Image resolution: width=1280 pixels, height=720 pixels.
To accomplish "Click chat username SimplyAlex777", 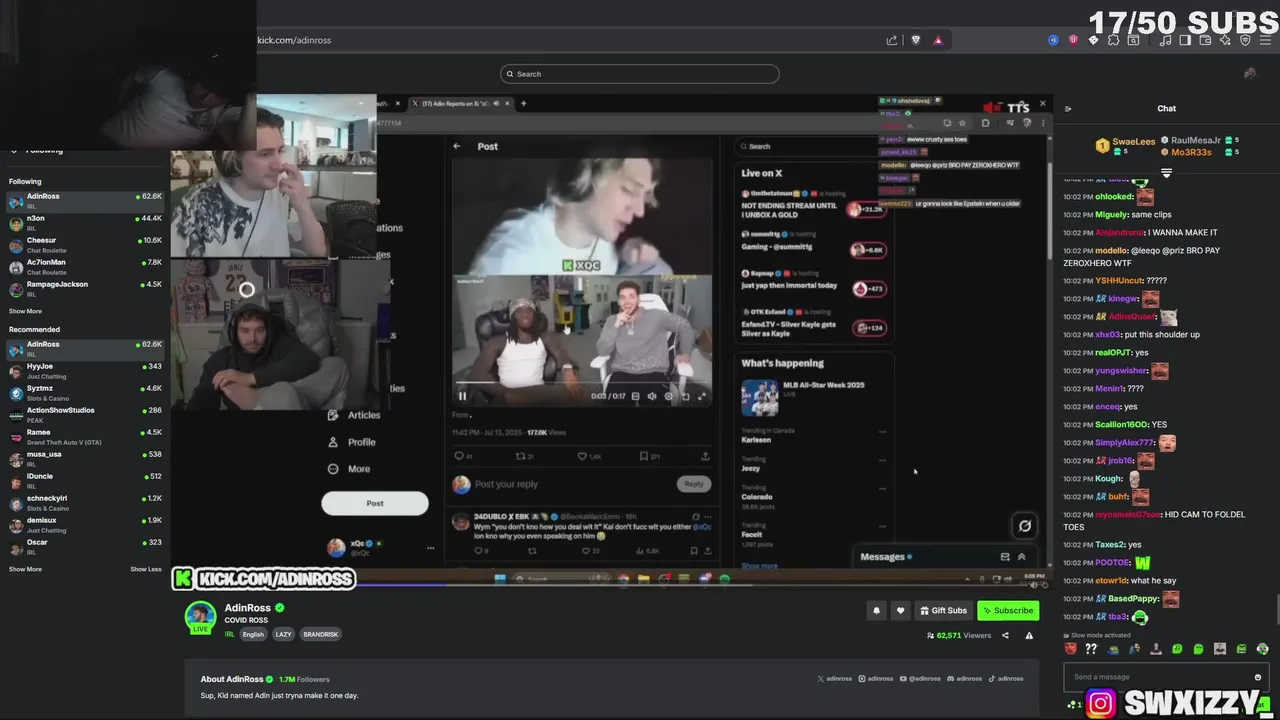I will click(x=1125, y=443).
